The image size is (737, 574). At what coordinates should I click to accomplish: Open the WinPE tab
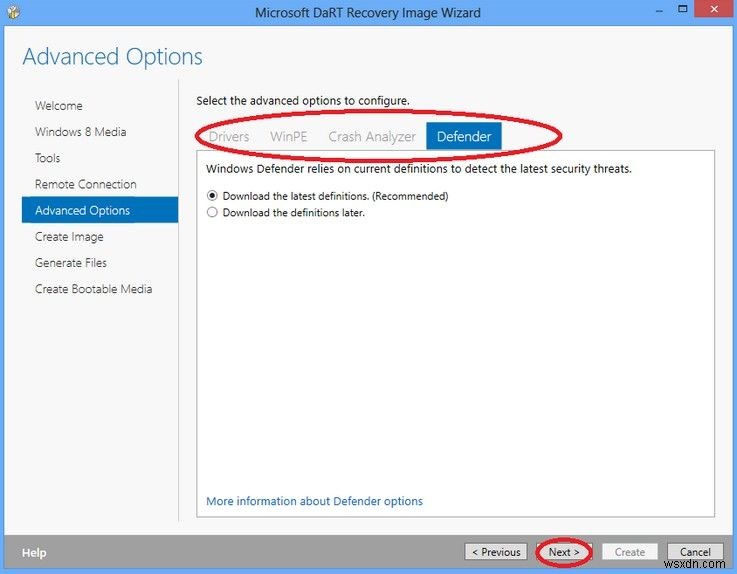click(x=289, y=136)
